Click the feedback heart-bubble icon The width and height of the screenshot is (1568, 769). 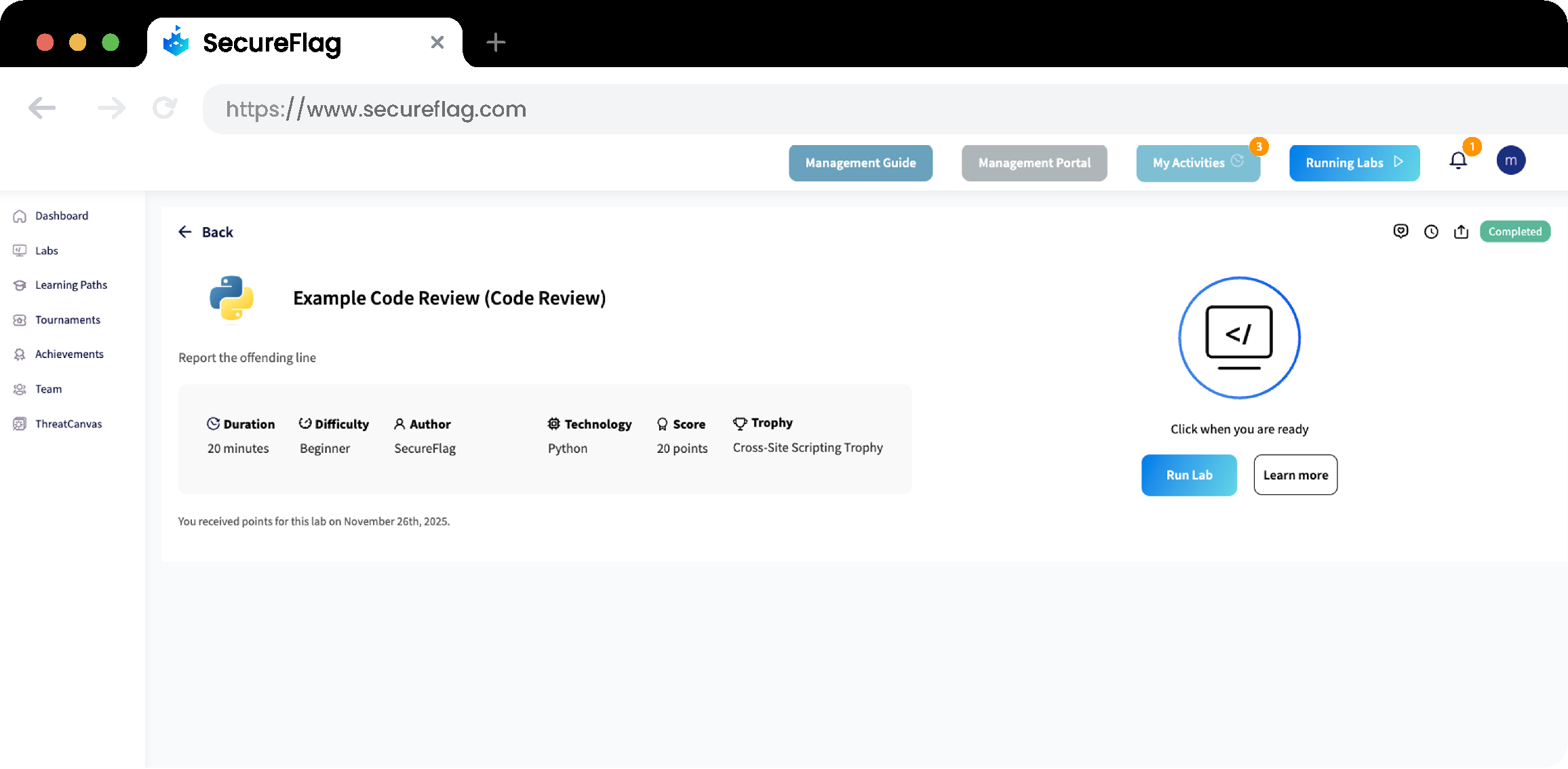pyautogui.click(x=1400, y=231)
